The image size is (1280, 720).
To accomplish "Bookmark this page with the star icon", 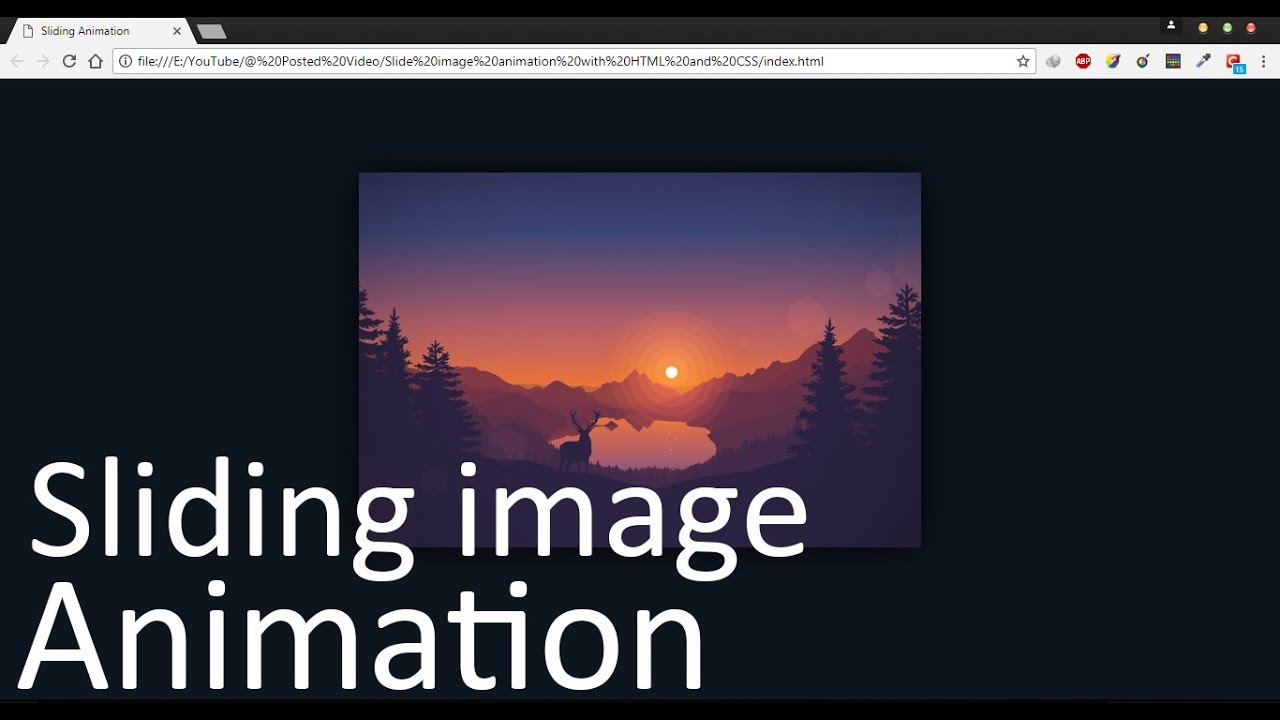I will 1023,61.
